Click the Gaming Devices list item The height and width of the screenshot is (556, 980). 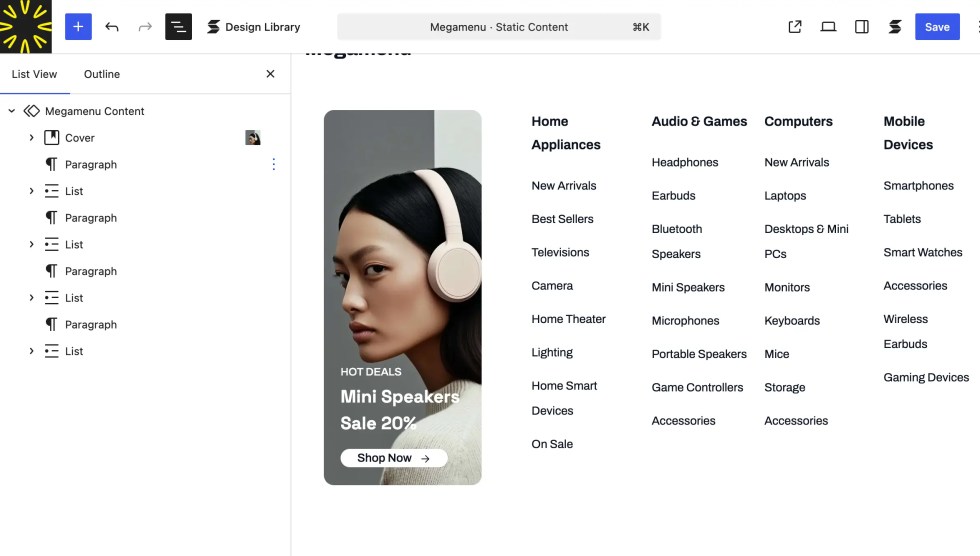(926, 377)
